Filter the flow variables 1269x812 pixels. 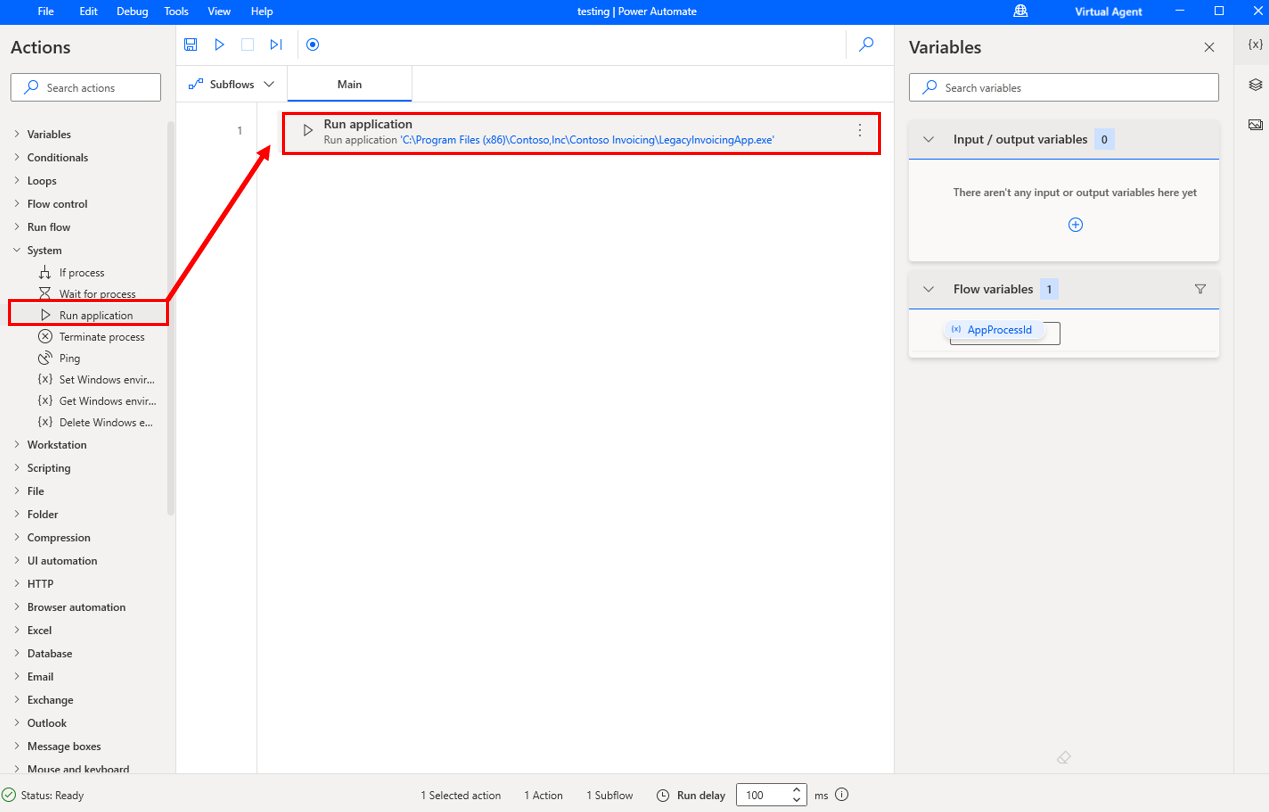(x=1201, y=289)
